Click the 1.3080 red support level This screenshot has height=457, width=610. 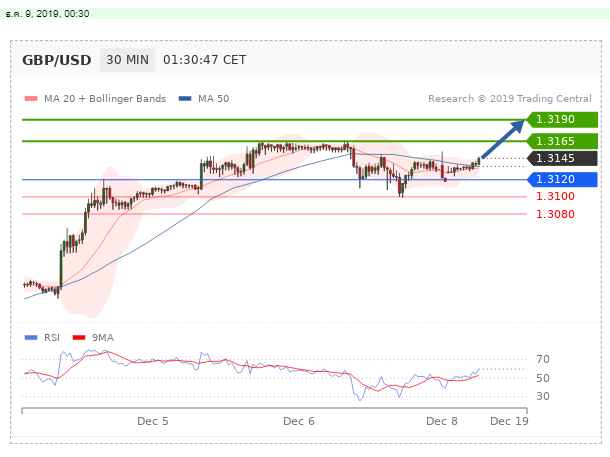(555, 214)
